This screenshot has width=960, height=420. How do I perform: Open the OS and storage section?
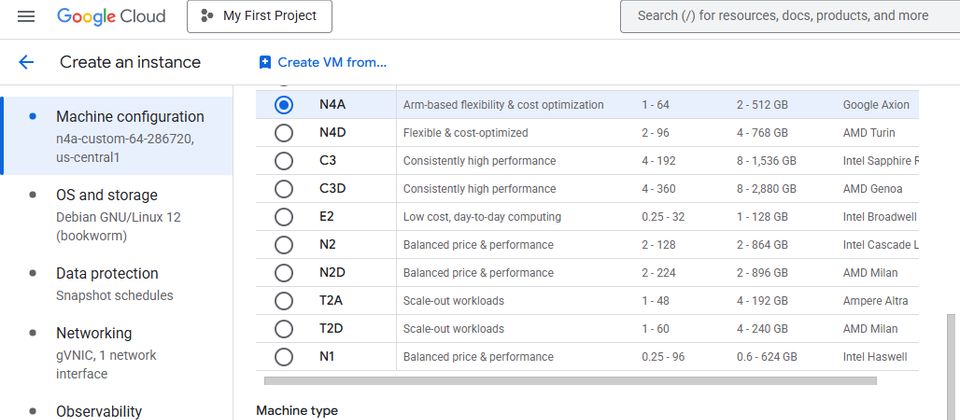[x=107, y=195]
